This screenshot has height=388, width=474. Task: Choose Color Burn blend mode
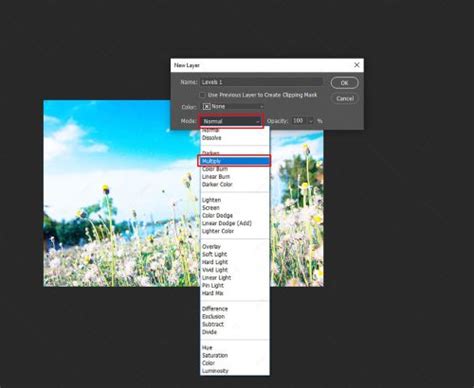point(235,169)
